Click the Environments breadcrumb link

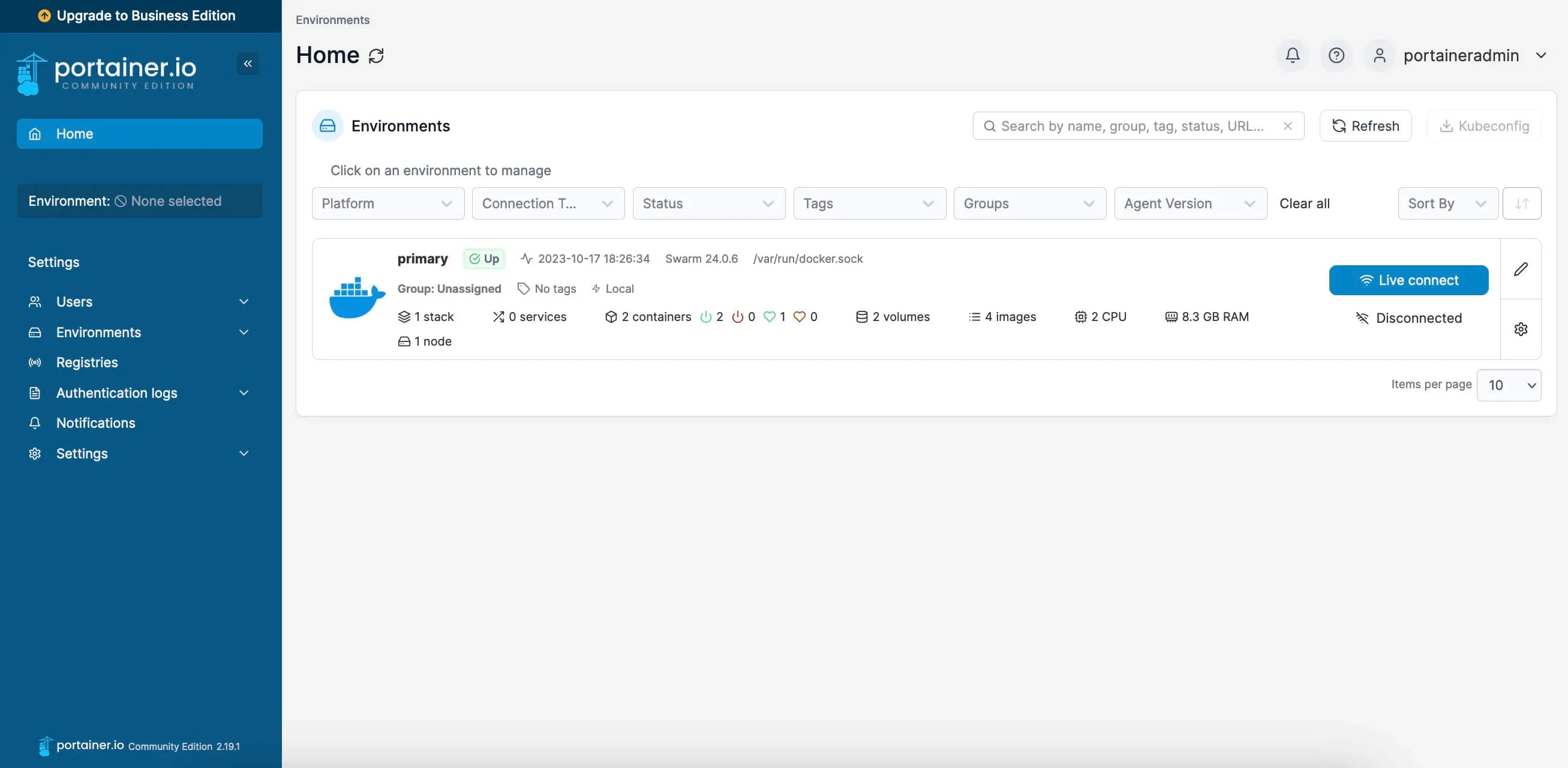[x=332, y=19]
